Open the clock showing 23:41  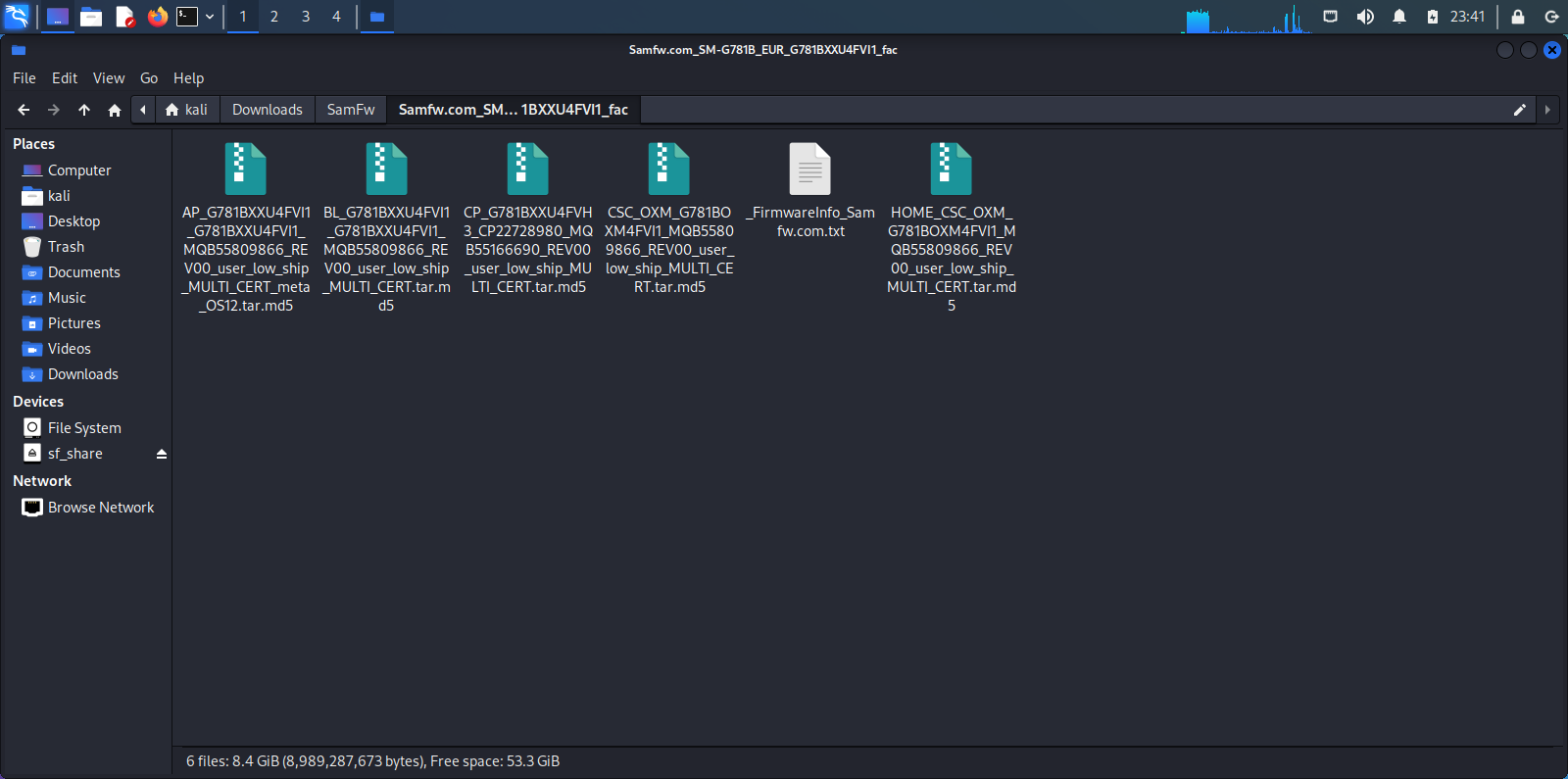click(x=1467, y=17)
